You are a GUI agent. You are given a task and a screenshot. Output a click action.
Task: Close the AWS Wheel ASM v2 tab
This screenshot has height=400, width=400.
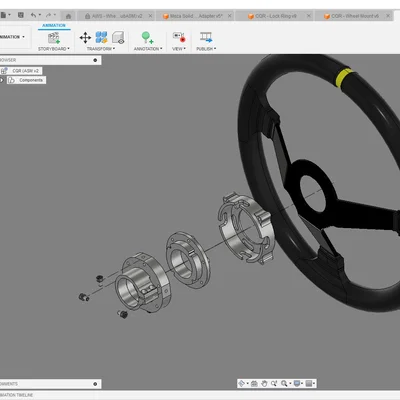click(150, 16)
